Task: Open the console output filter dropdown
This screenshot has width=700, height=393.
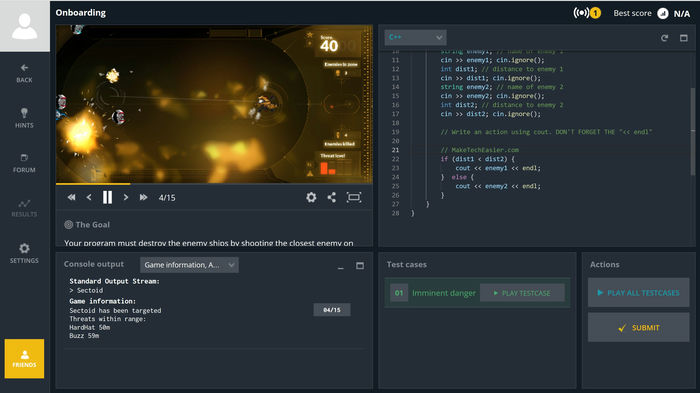Action: pos(189,265)
